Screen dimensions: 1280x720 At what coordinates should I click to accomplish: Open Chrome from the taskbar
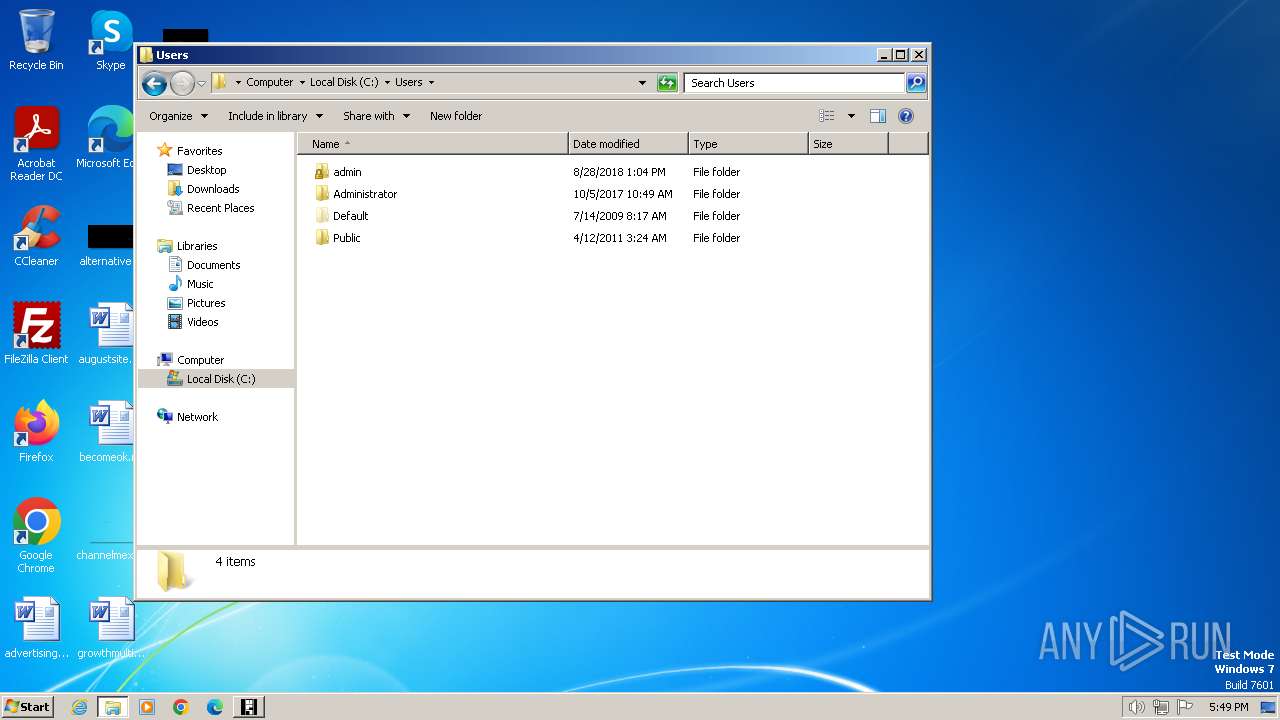click(181, 707)
